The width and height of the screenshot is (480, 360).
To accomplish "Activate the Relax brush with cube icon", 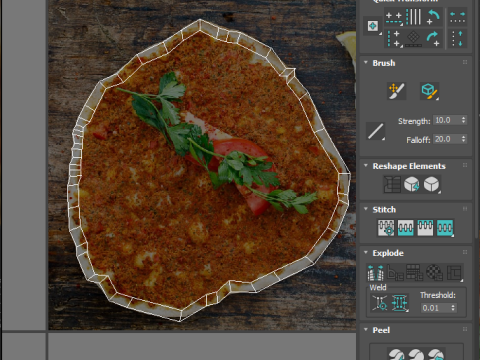I will pos(429,91).
